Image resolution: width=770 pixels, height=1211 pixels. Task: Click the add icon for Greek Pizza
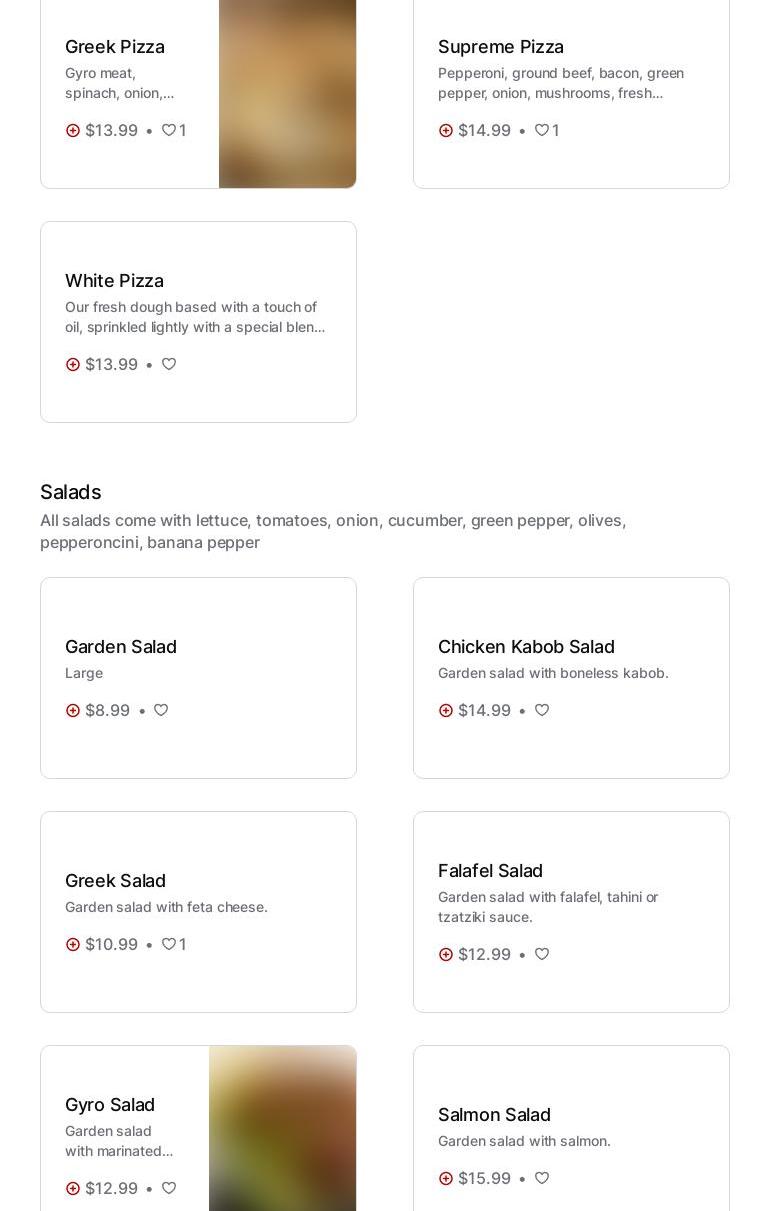[73, 130]
